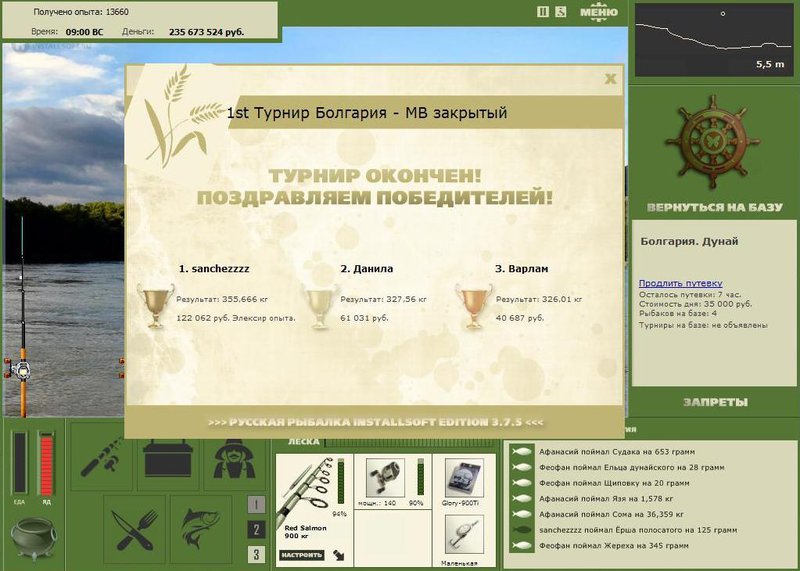Click log entry sanchezzzz поймал Ёрша полосатого
The height and width of the screenshot is (571, 800).
coord(638,530)
